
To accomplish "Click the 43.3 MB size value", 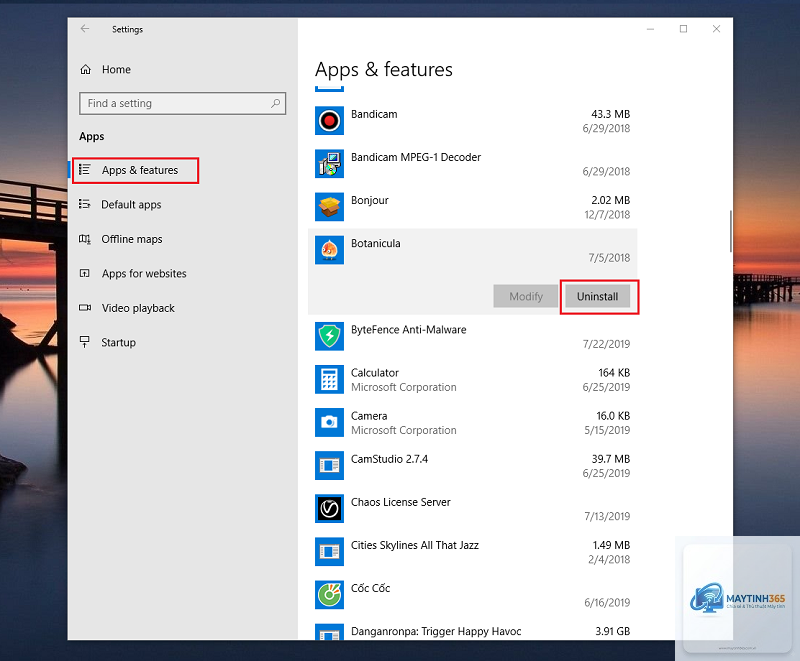I will click(610, 114).
